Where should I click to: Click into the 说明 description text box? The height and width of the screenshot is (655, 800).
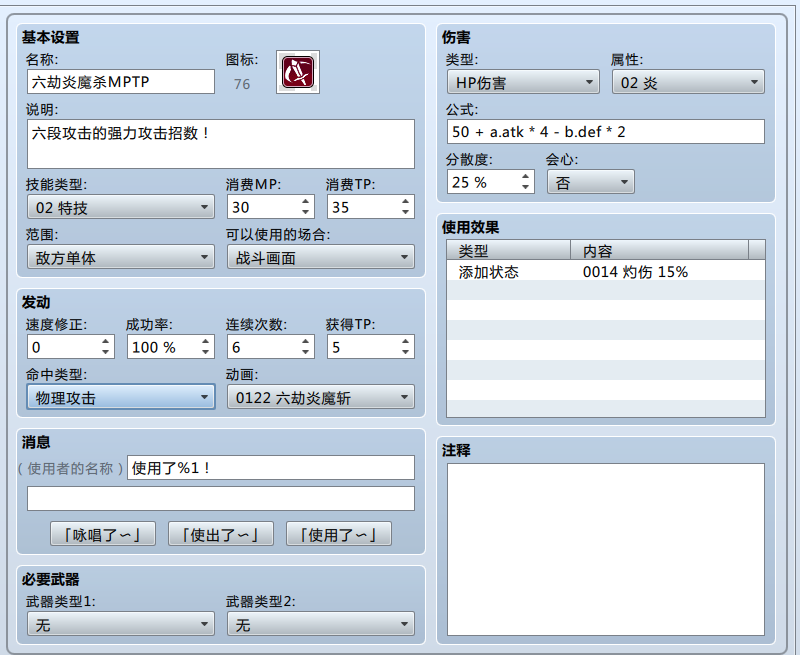(x=221, y=144)
